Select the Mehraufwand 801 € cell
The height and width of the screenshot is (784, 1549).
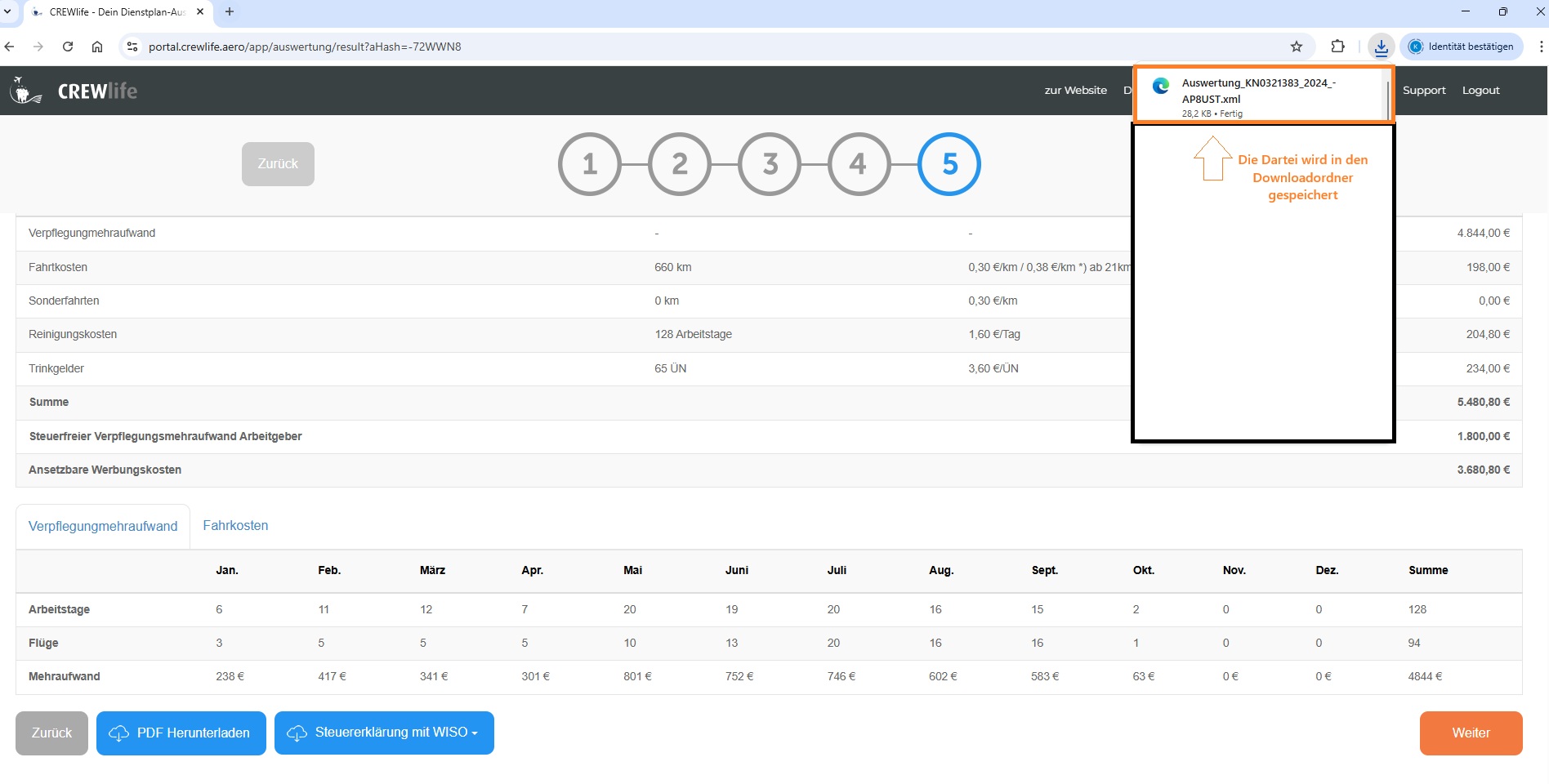(x=637, y=676)
